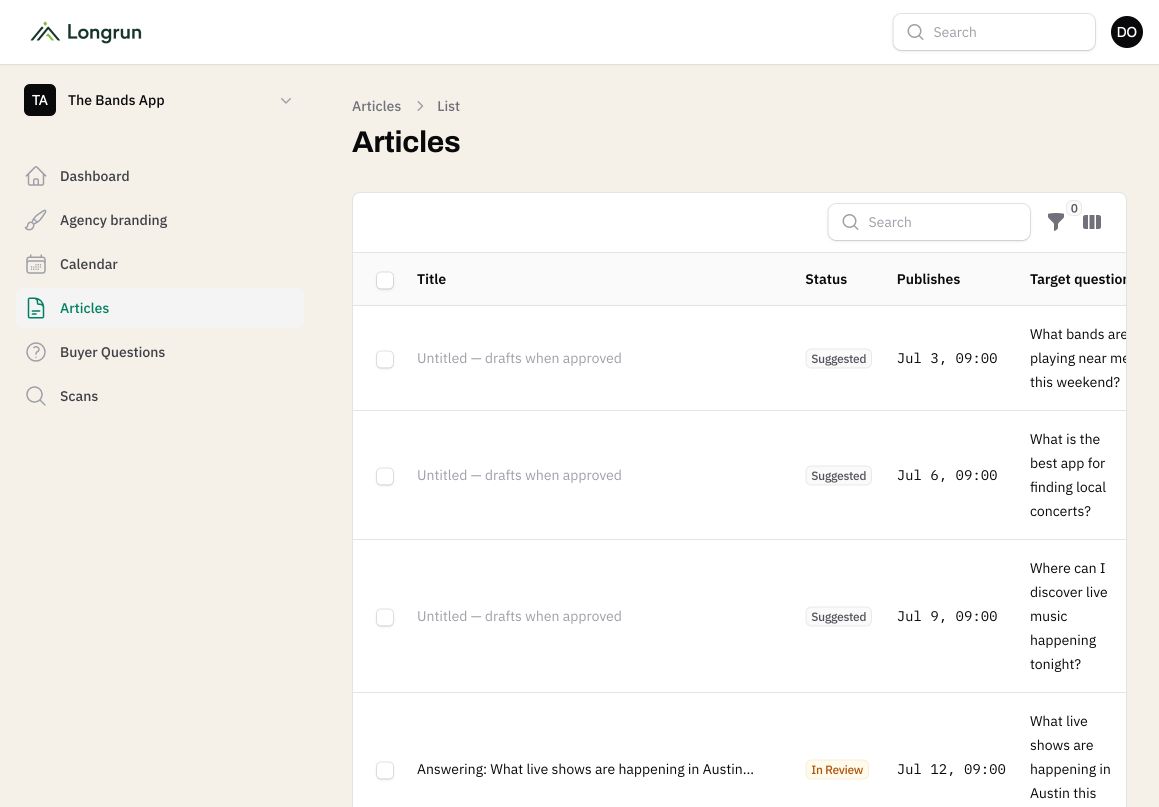Go to Dashboard in the sidebar
1159x807 pixels.
(160, 176)
